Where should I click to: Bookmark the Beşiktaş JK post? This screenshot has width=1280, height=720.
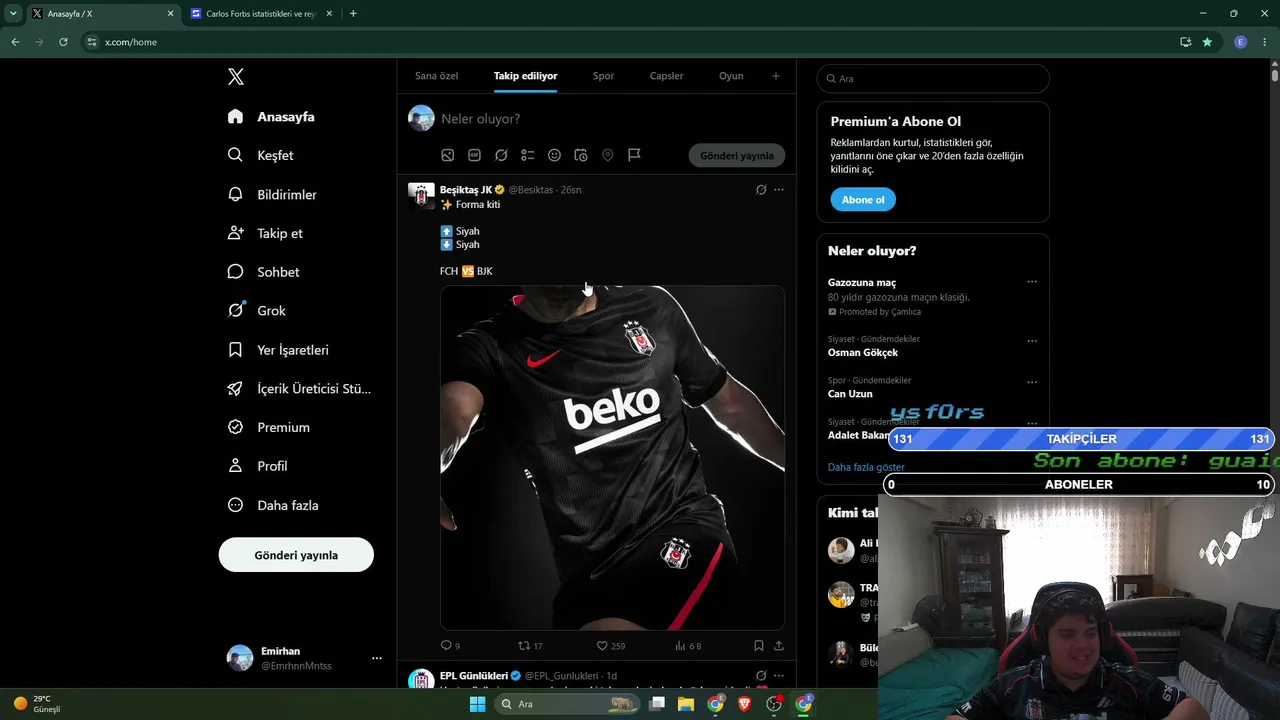[x=759, y=646]
